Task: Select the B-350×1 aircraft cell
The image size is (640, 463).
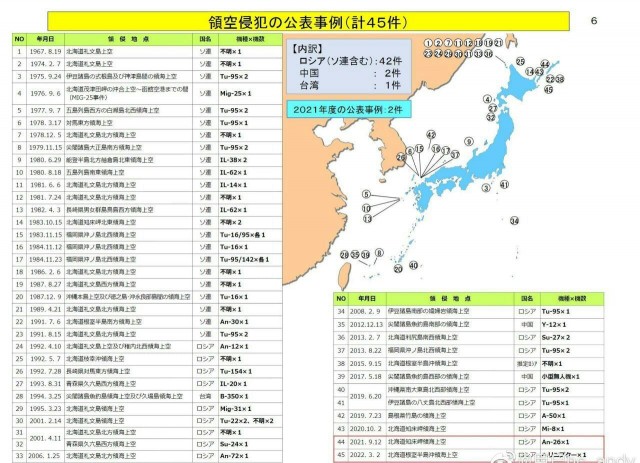Action: [x=250, y=396]
